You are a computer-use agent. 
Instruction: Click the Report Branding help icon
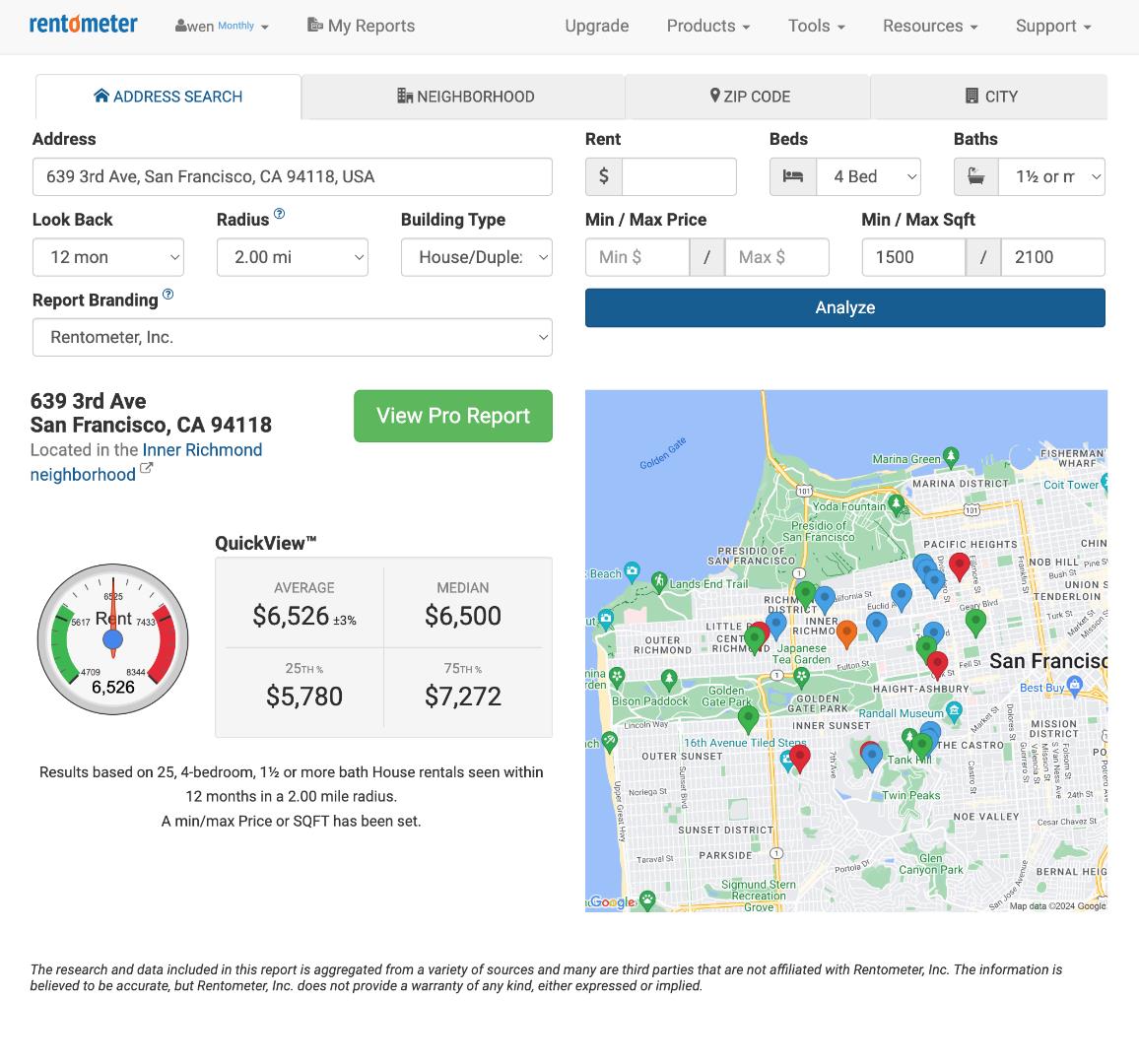click(x=167, y=295)
